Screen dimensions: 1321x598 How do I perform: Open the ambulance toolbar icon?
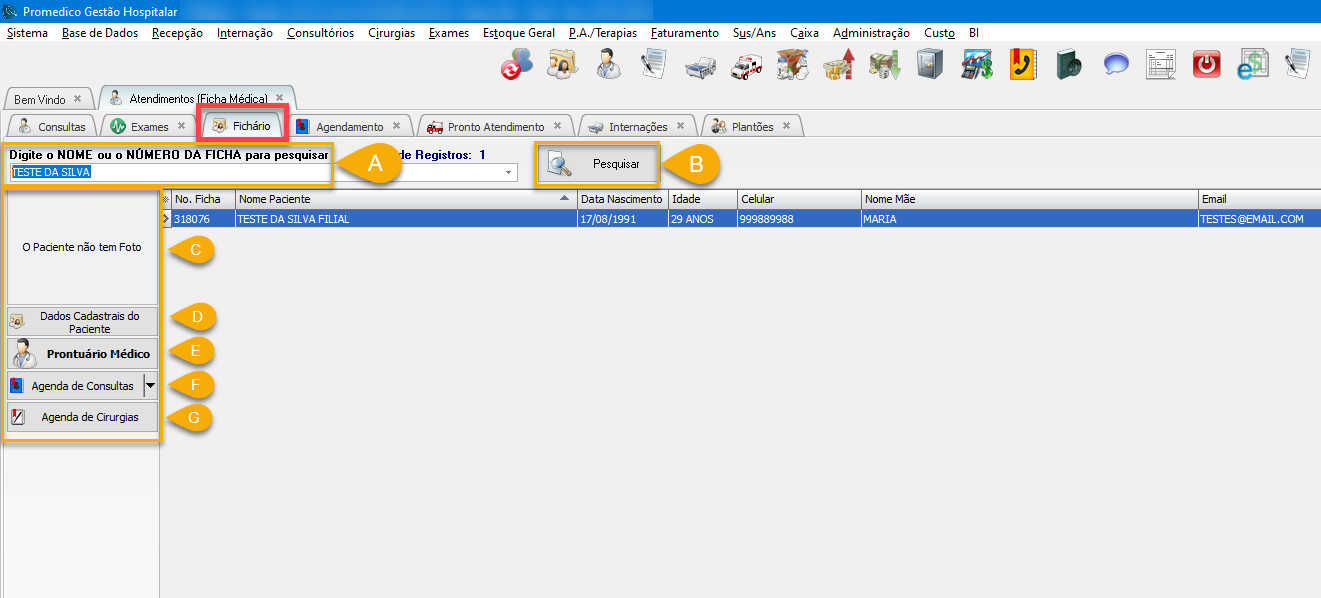[747, 66]
